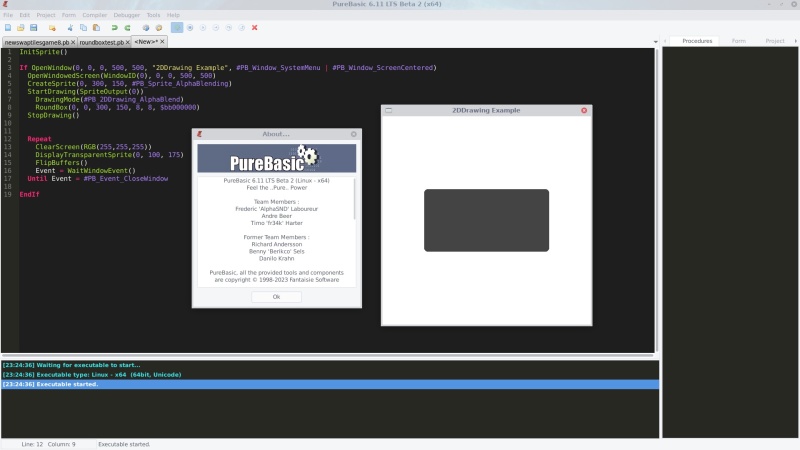The height and width of the screenshot is (450, 800).
Task: Cut selection with the scissors icon
Action: pos(70,28)
